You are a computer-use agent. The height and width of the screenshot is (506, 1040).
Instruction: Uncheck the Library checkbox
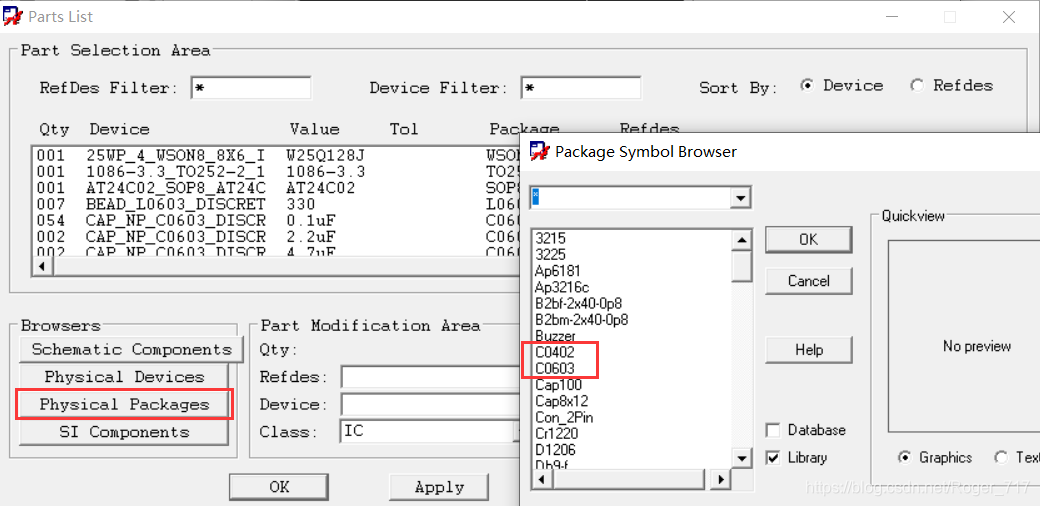(773, 457)
